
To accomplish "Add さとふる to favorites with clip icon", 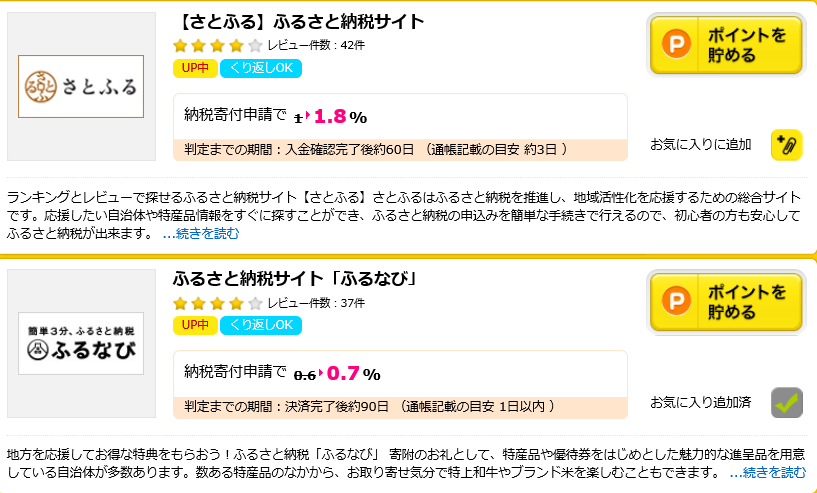I will [x=786, y=144].
